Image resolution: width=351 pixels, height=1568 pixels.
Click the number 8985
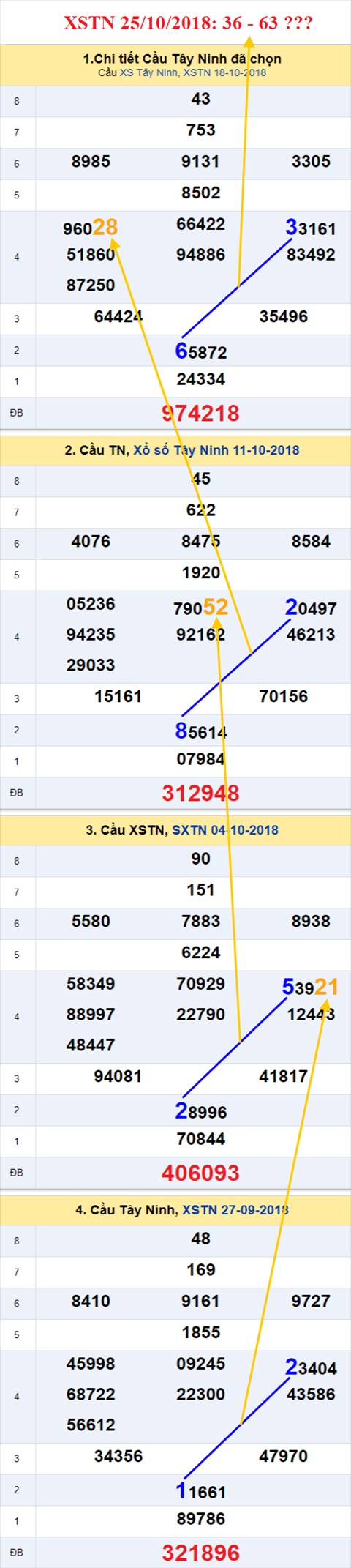(x=91, y=162)
